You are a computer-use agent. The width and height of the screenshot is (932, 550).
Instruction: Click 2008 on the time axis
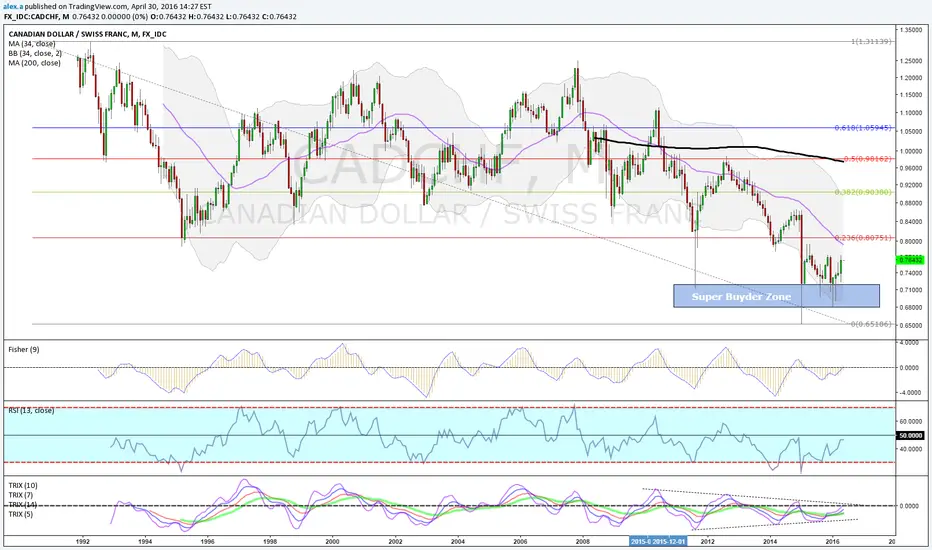pos(582,541)
